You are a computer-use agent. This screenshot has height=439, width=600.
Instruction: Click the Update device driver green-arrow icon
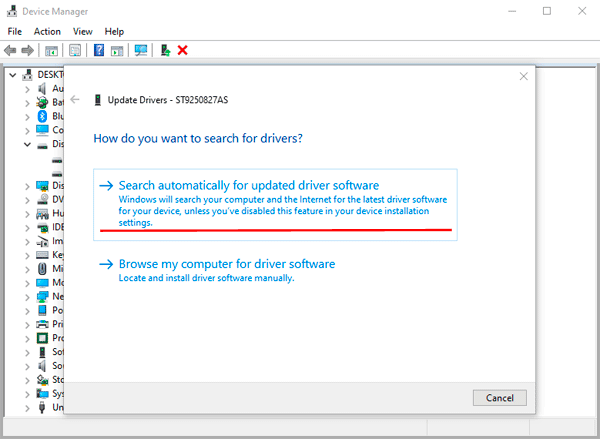pos(165,50)
